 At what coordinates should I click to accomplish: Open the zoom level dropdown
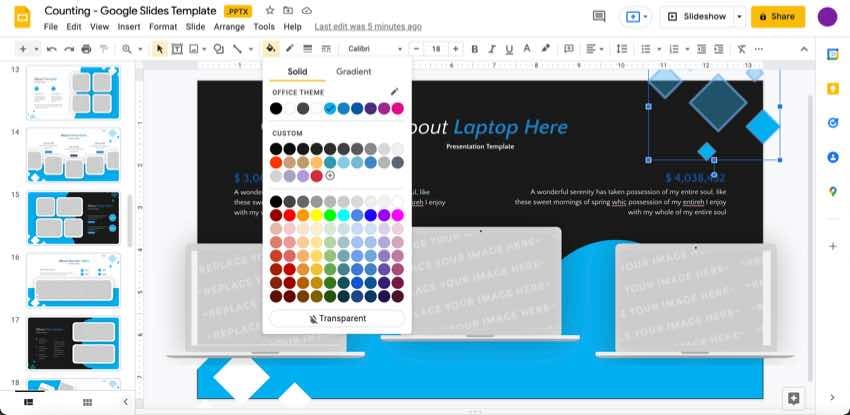point(130,48)
